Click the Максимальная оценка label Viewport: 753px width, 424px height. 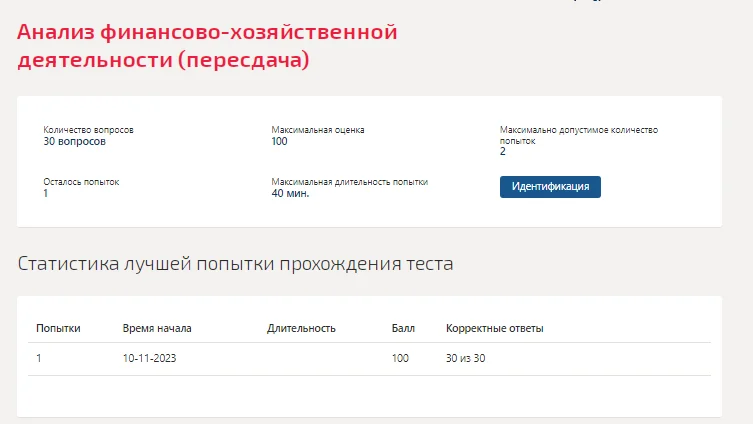pos(318,130)
